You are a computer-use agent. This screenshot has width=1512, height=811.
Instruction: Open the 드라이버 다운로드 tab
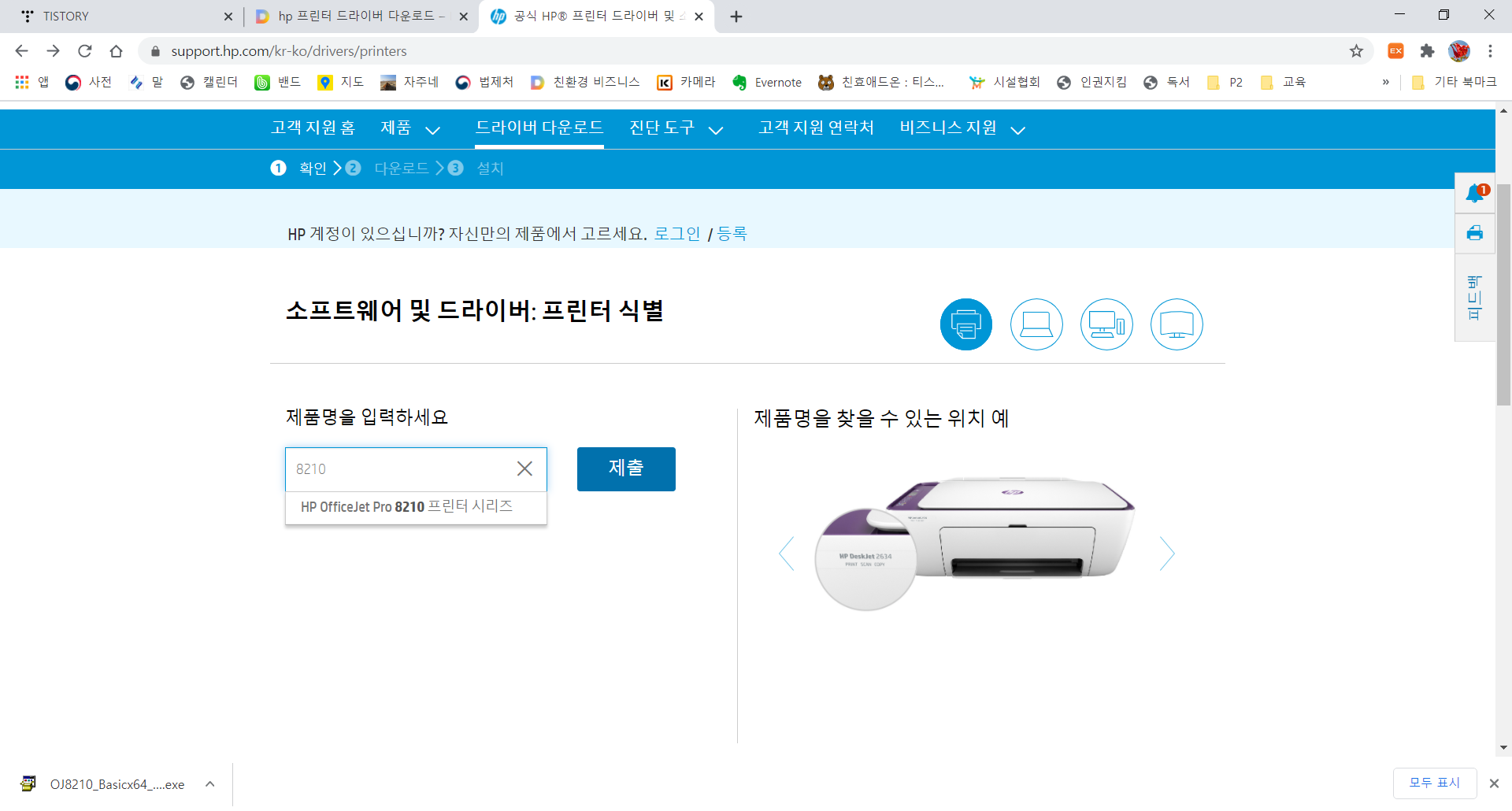pos(539,128)
